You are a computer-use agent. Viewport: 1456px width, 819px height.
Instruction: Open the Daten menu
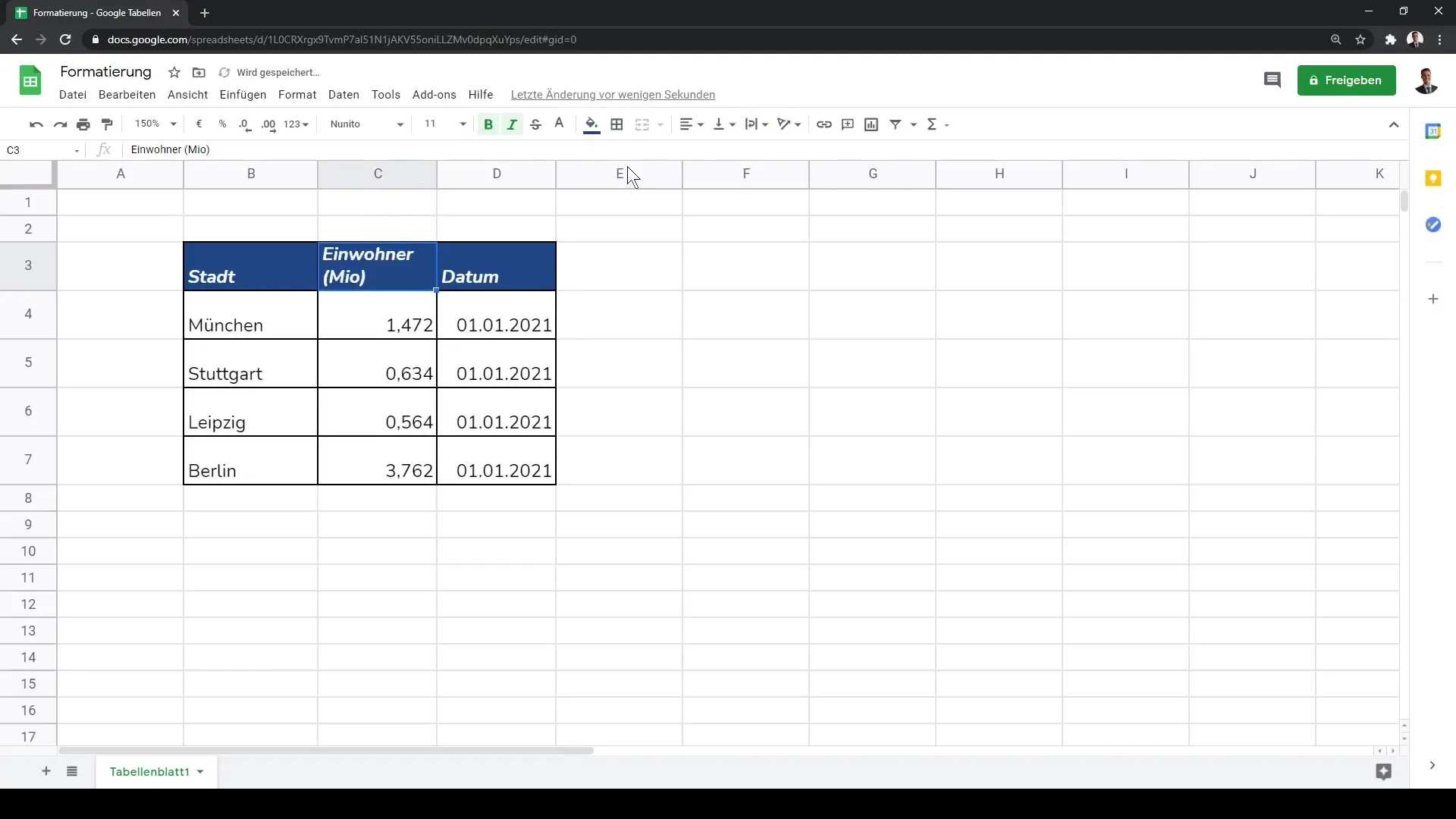point(343,94)
